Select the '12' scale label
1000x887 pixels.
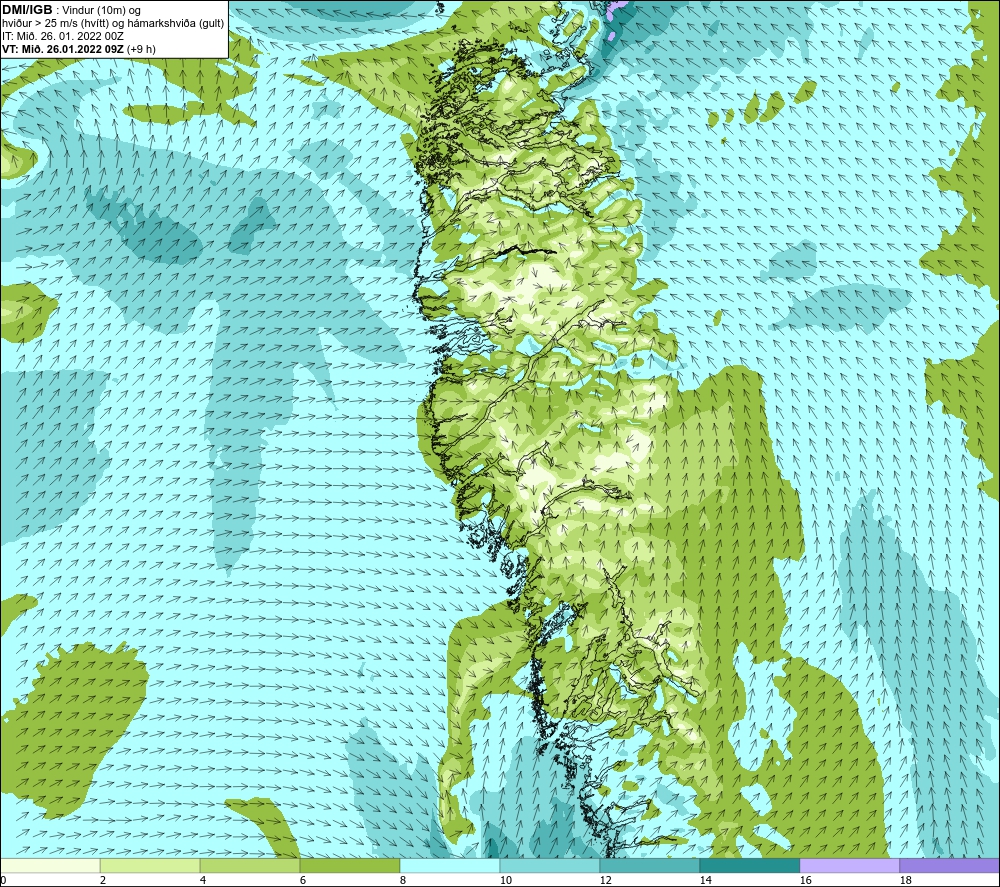point(606,881)
